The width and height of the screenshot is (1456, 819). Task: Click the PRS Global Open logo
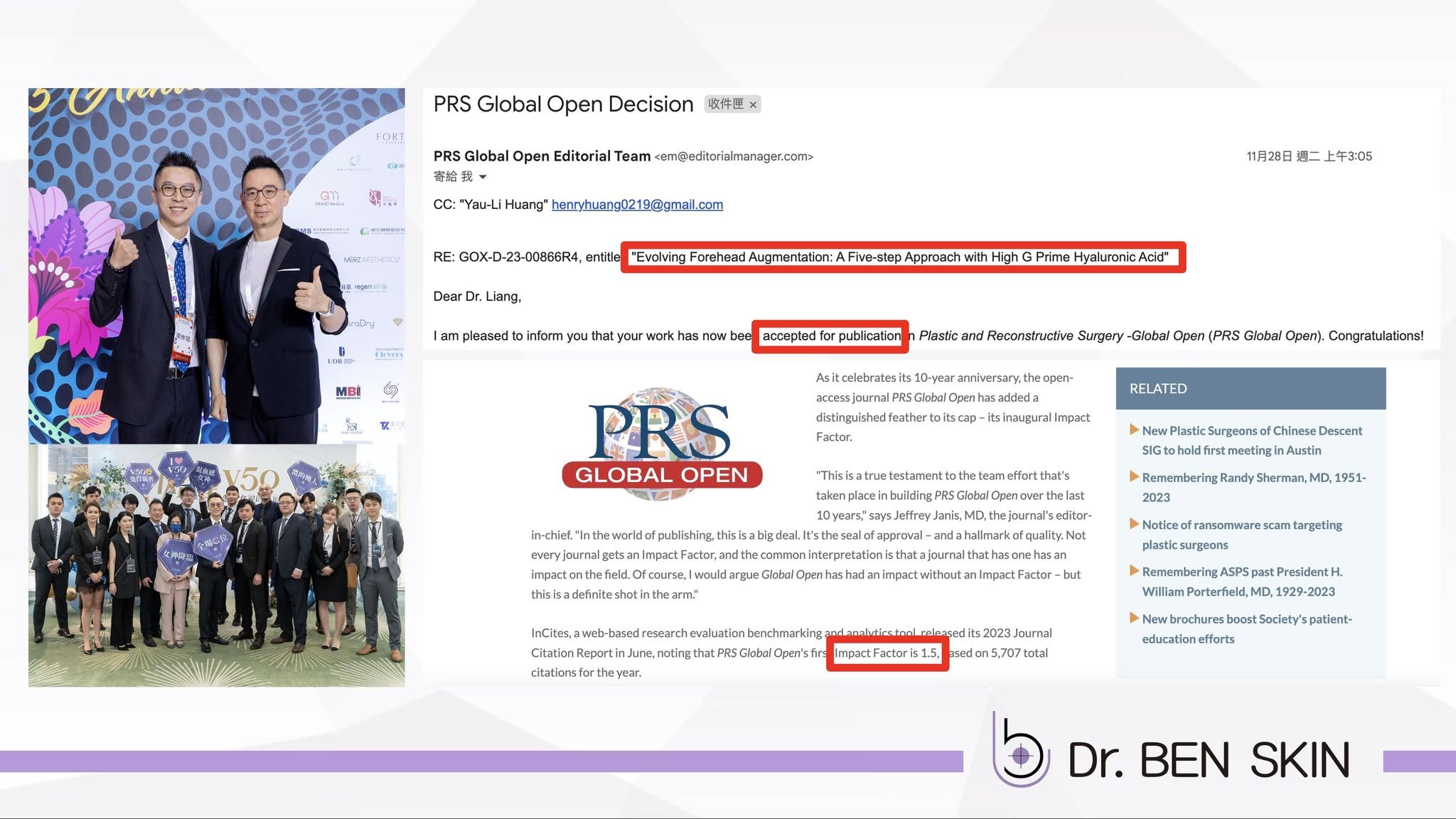661,444
